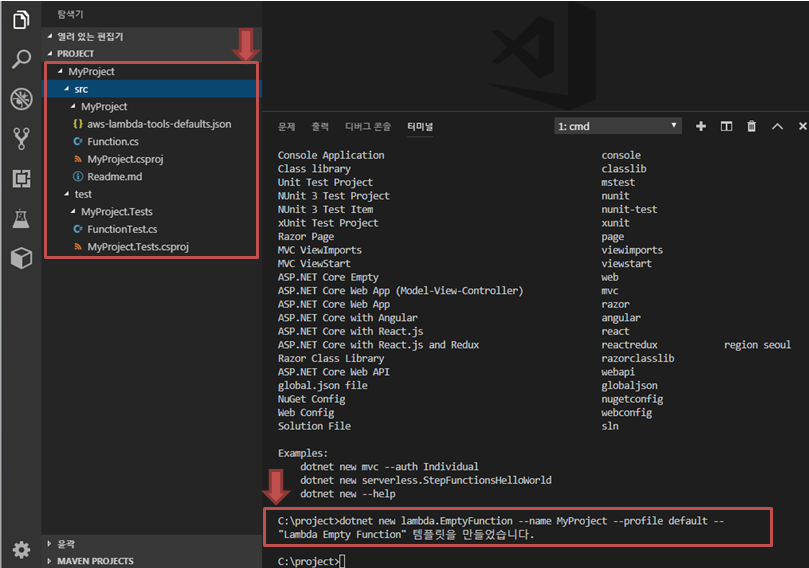
Task: Split the terminal with the split icon
Action: pyautogui.click(x=726, y=126)
